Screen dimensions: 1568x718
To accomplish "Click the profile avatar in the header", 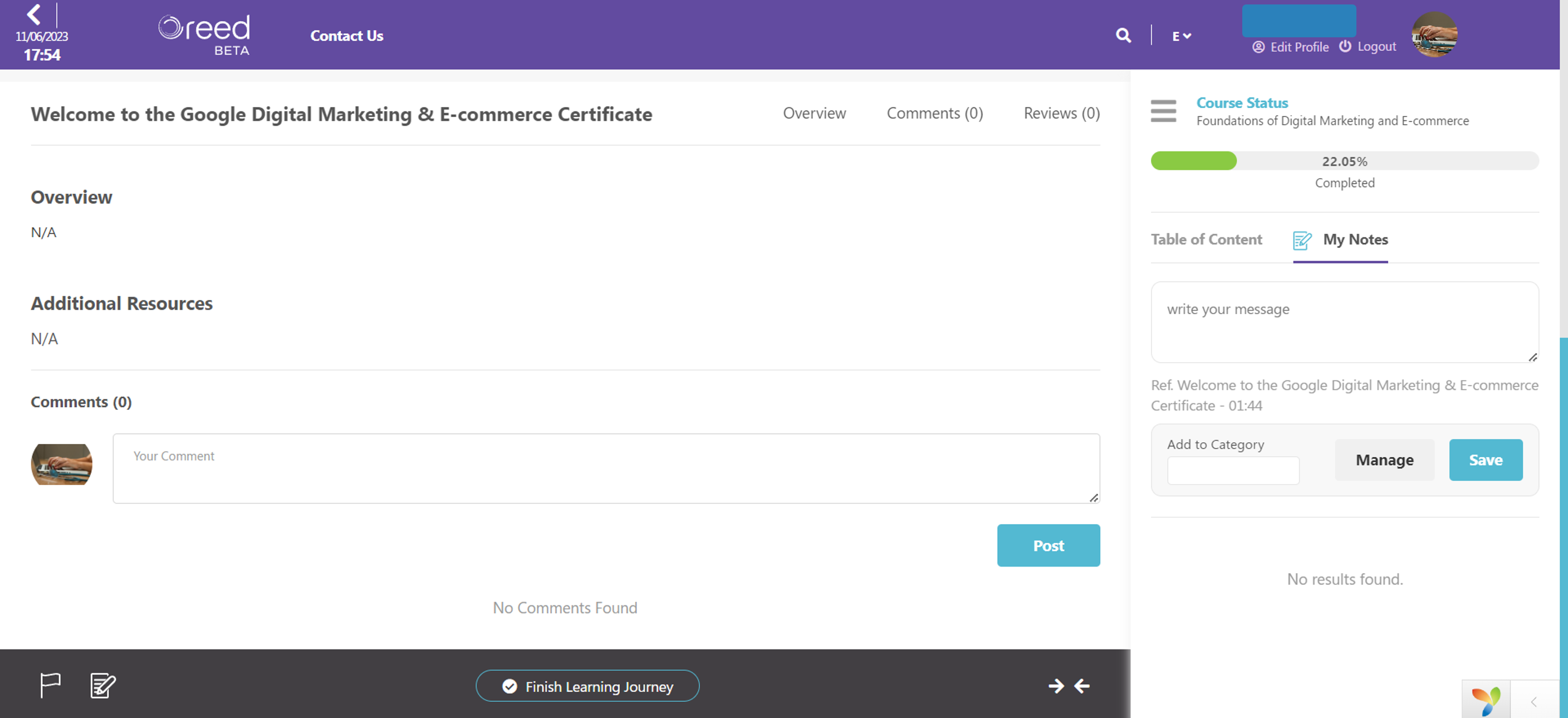I will [1434, 34].
